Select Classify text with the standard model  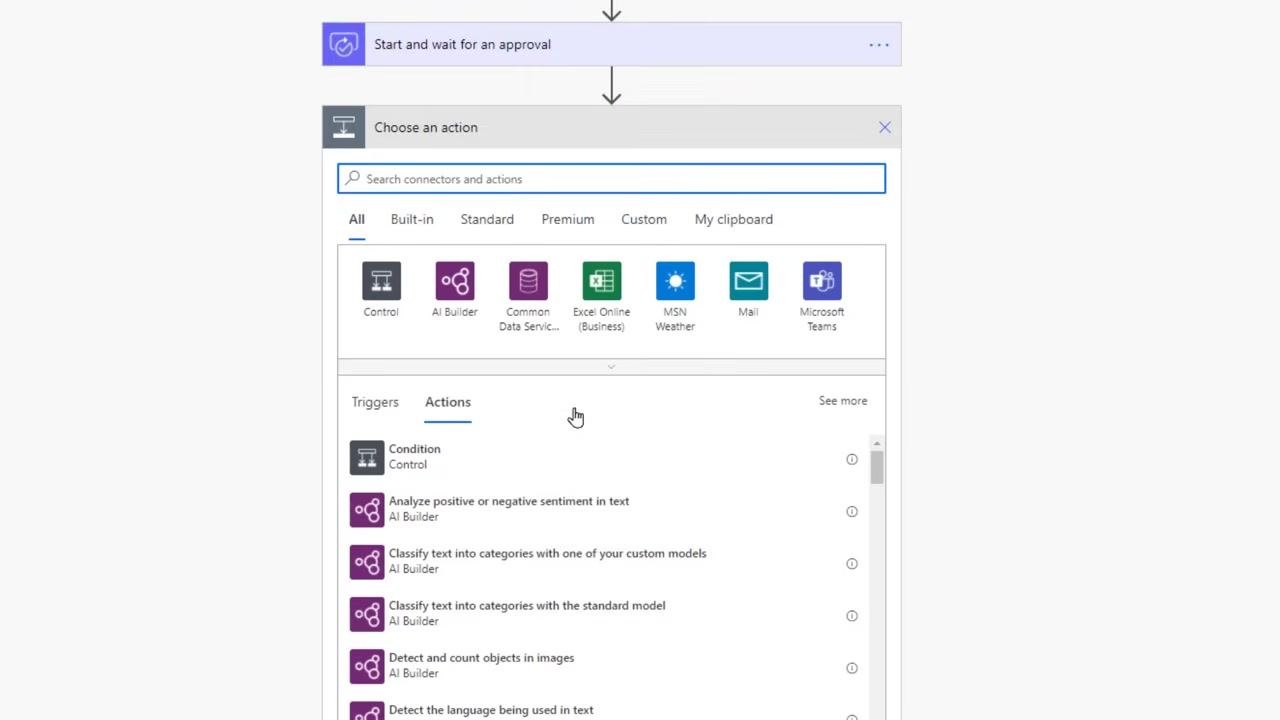coord(527,605)
